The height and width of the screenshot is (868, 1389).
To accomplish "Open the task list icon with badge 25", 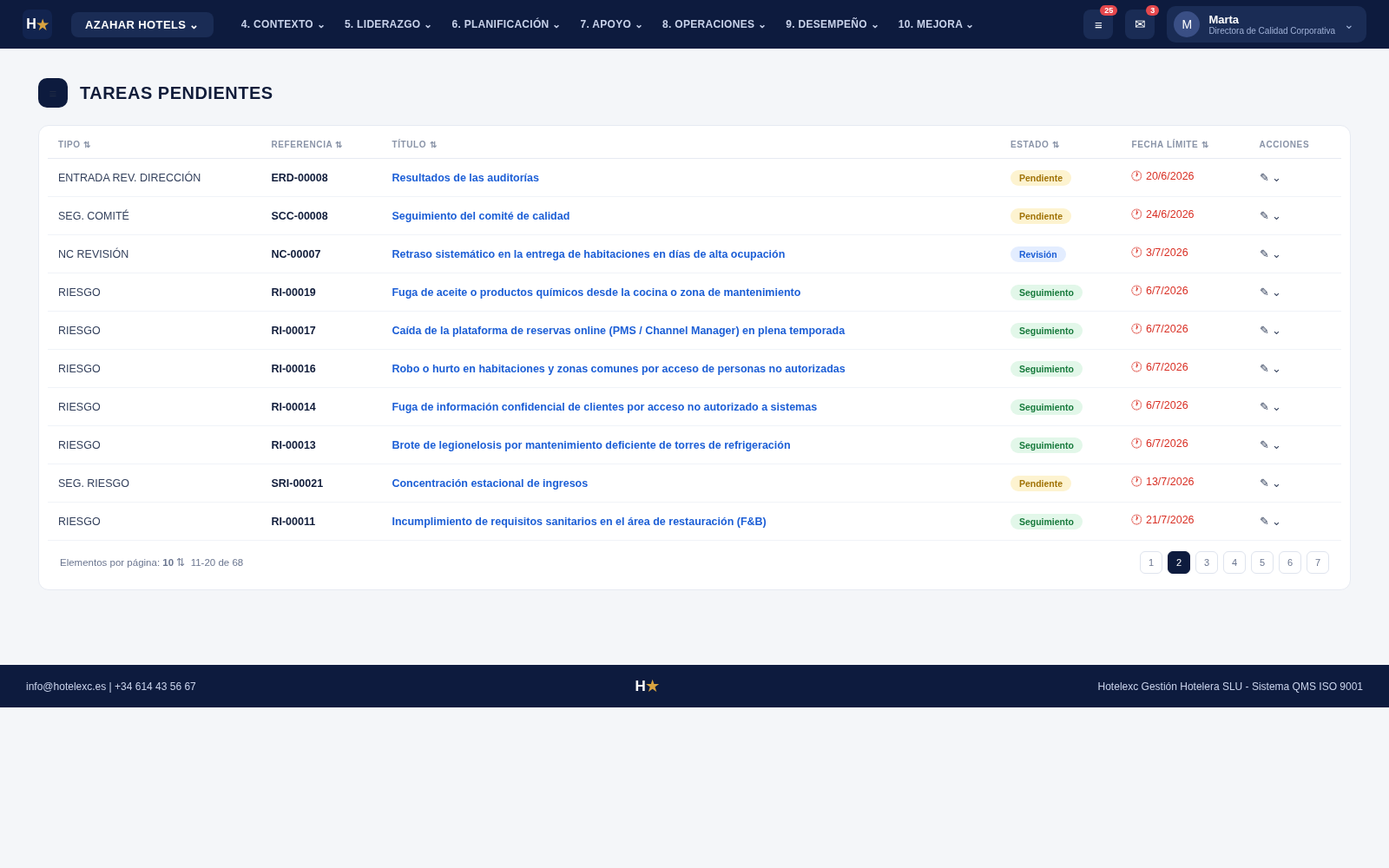I will [x=1098, y=24].
